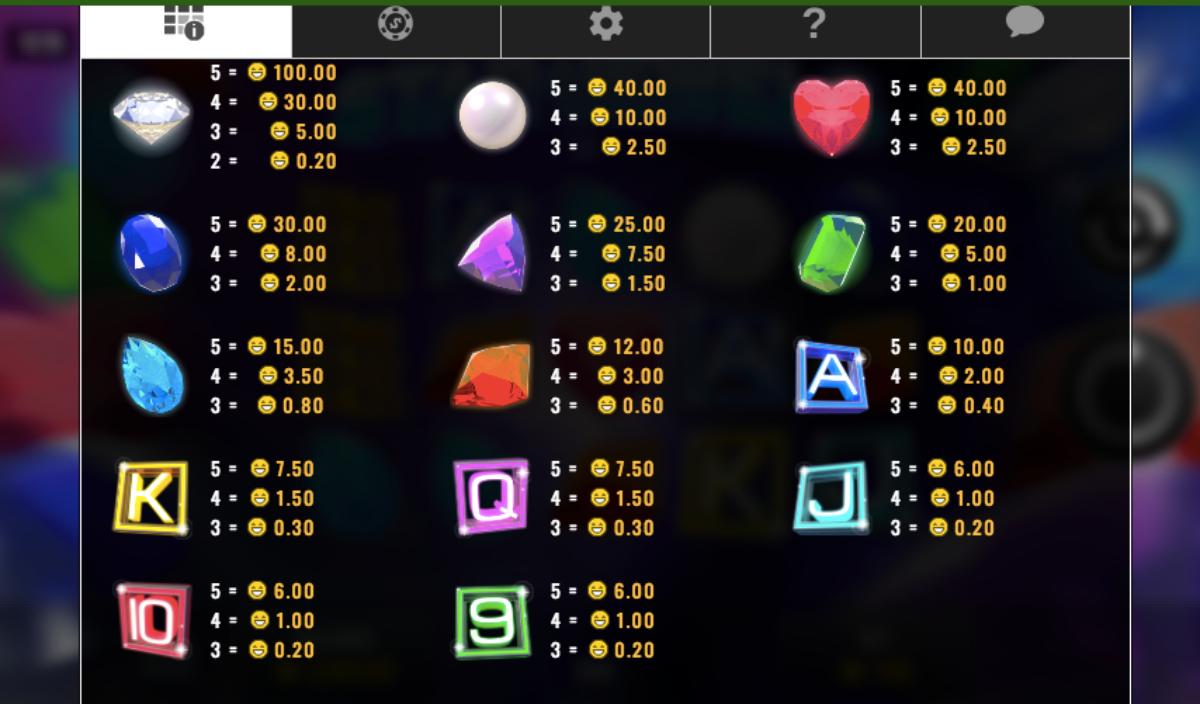The width and height of the screenshot is (1200, 704).
Task: Click the purple triangular gem symbol
Action: pyautogui.click(x=492, y=254)
